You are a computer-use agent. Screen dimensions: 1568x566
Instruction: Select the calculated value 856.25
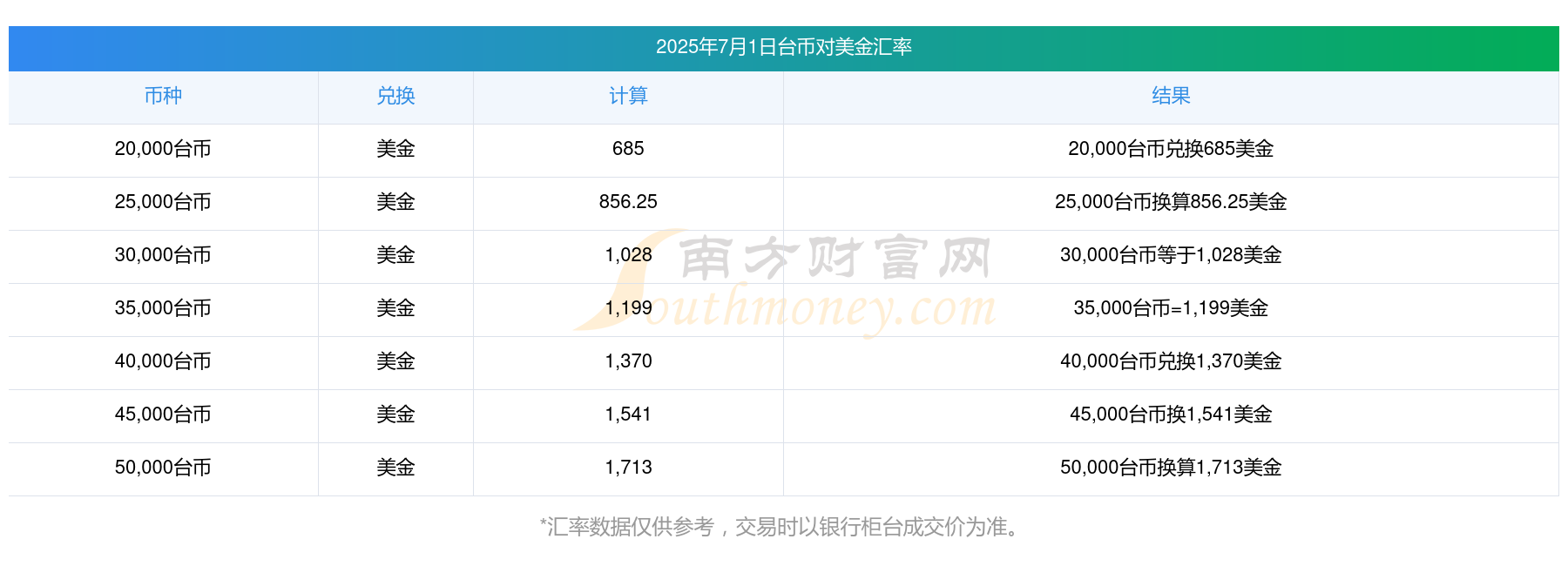click(x=628, y=202)
